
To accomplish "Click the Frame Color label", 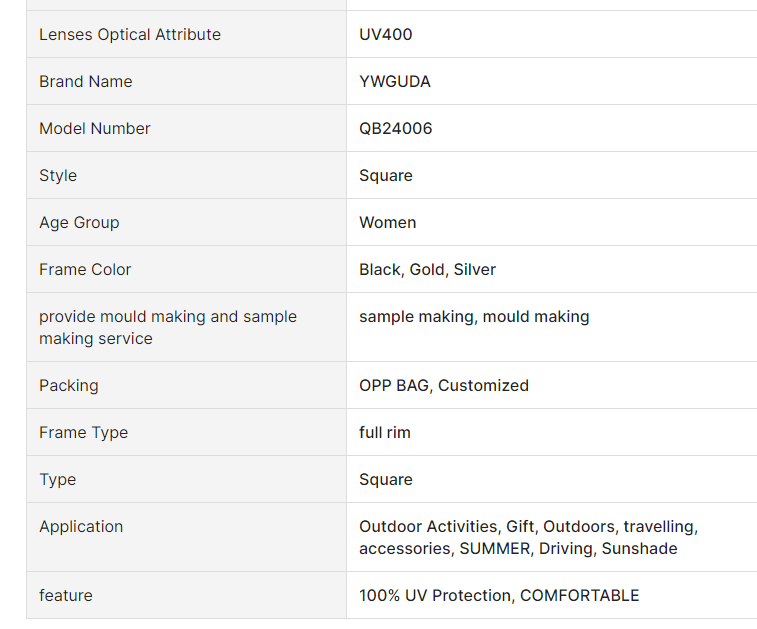I will click(85, 270).
